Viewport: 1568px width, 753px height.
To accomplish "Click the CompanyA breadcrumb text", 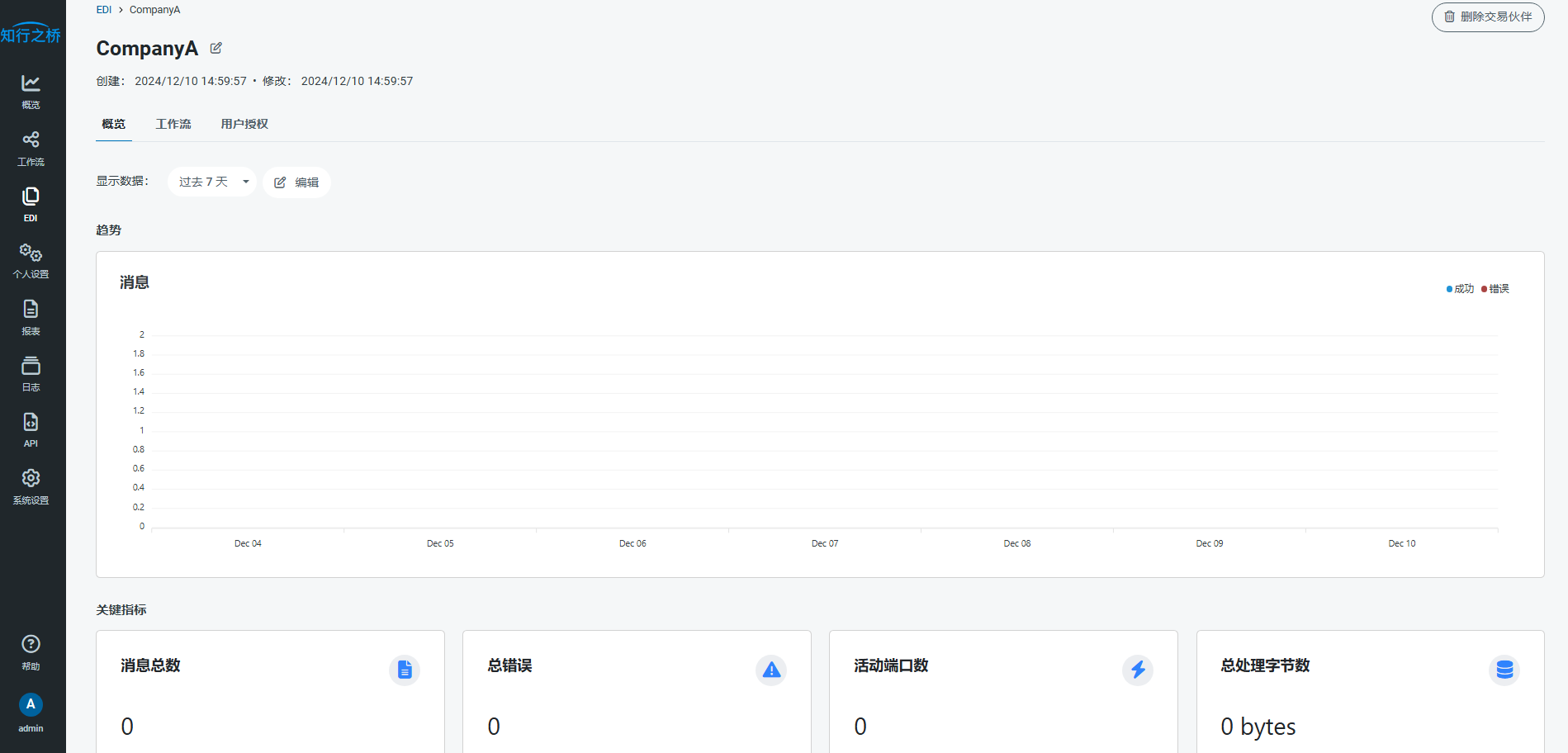I will tap(154, 10).
